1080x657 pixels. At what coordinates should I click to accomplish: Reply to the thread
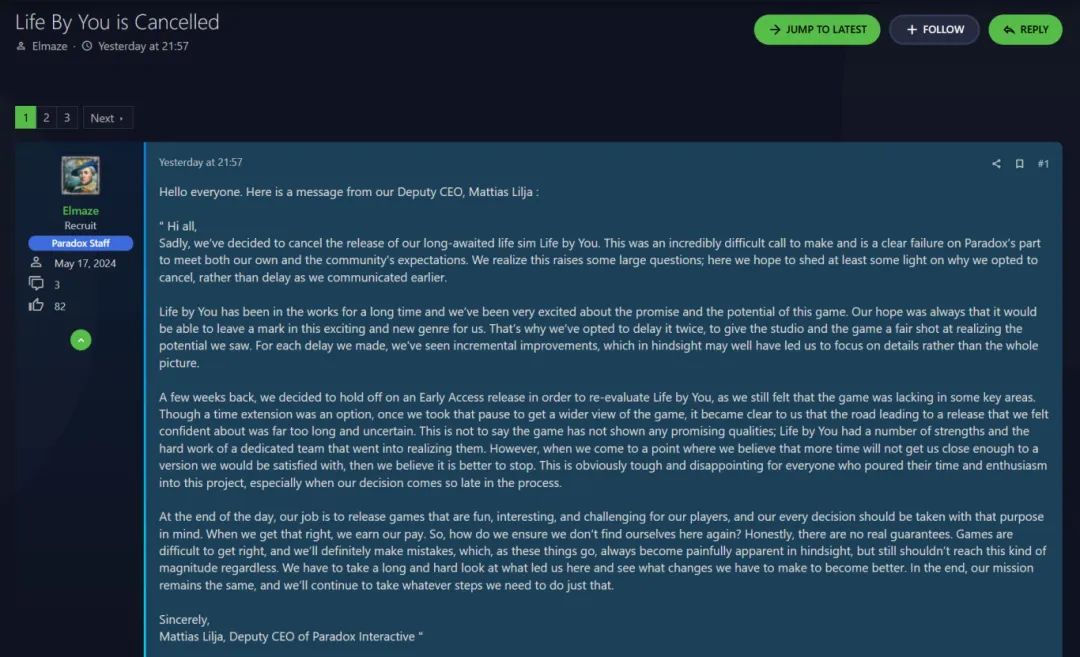point(1025,30)
